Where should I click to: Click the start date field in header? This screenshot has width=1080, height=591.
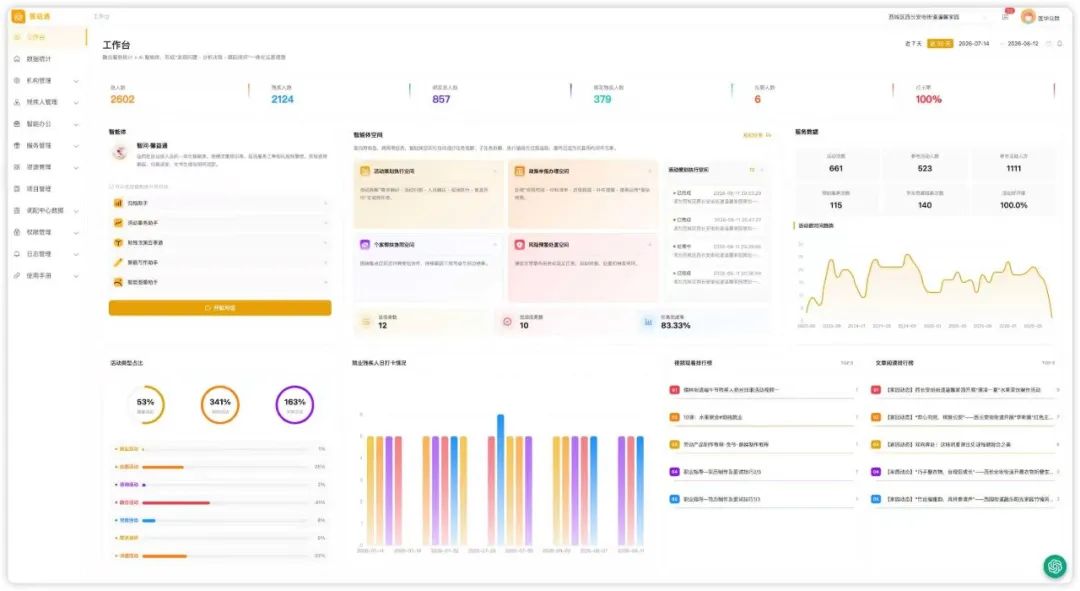pyautogui.click(x=973, y=43)
